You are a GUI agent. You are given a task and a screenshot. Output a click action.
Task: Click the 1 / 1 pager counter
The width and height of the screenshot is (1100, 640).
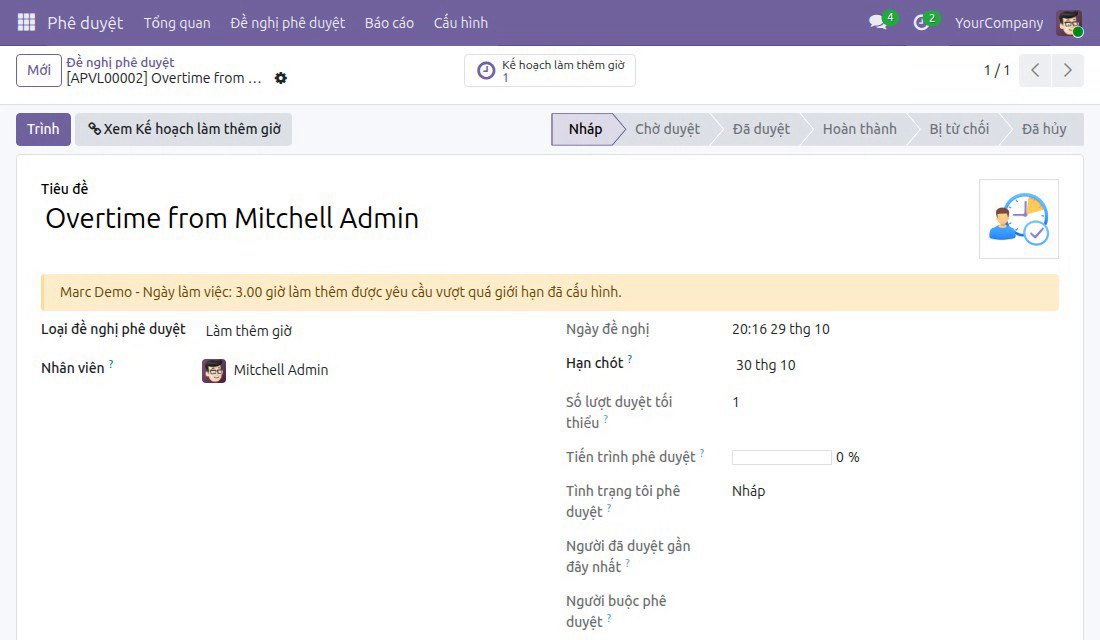tap(996, 70)
